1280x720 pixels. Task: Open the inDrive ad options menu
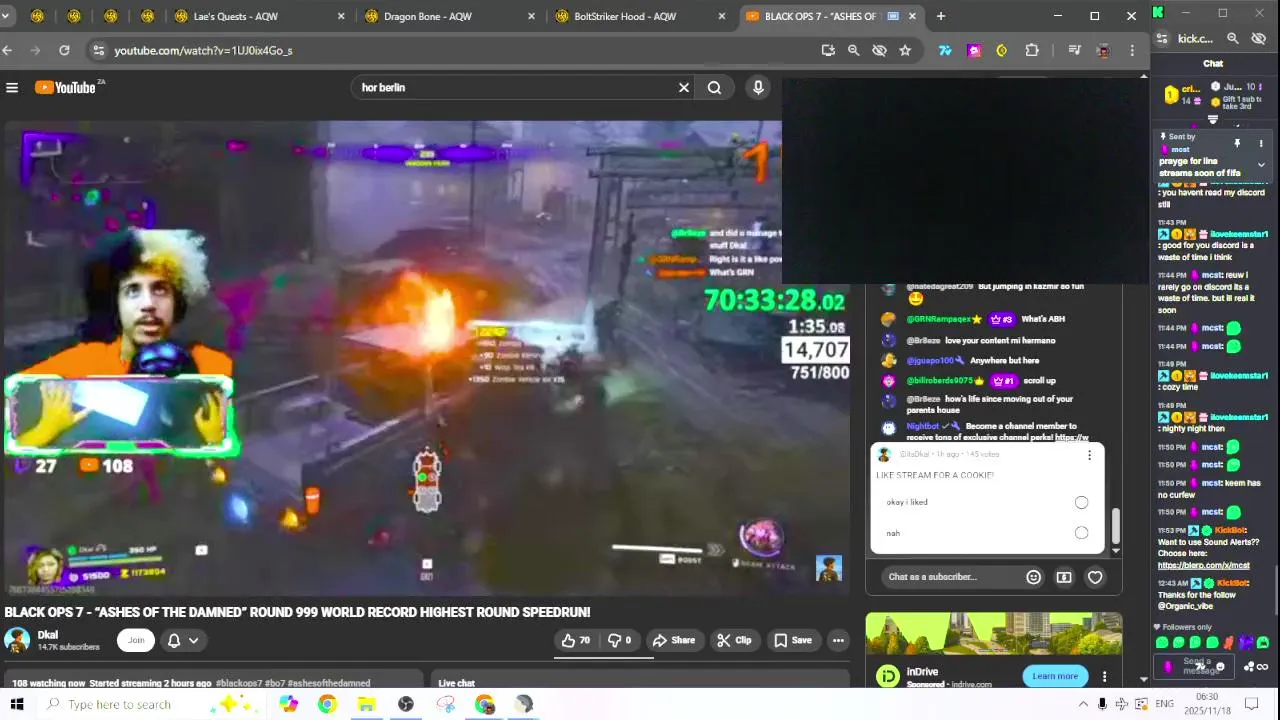(x=1104, y=676)
